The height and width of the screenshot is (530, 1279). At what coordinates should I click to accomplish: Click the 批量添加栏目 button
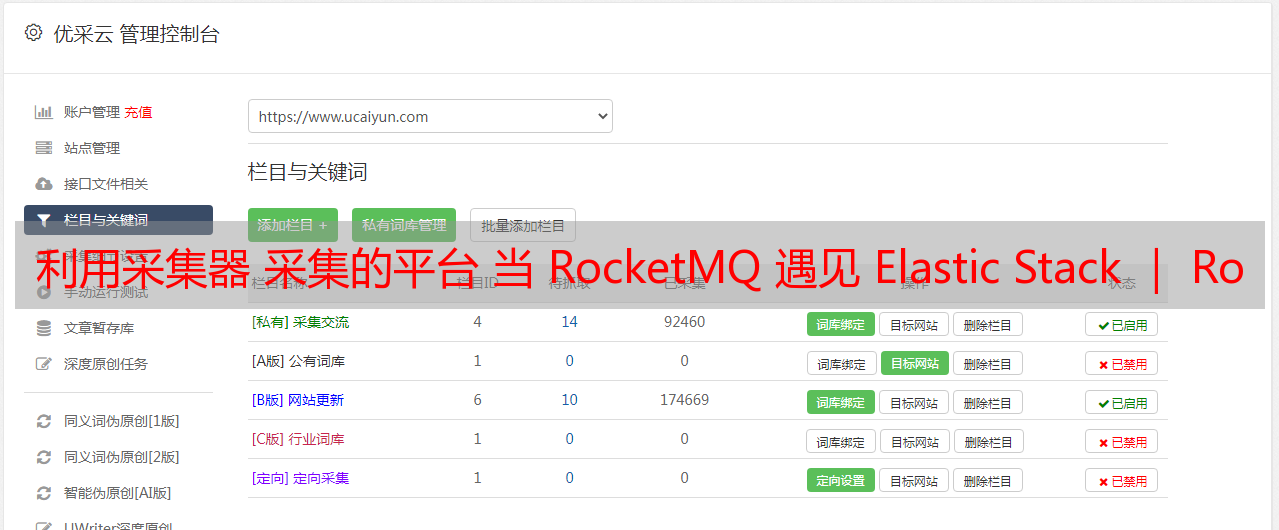(523, 225)
